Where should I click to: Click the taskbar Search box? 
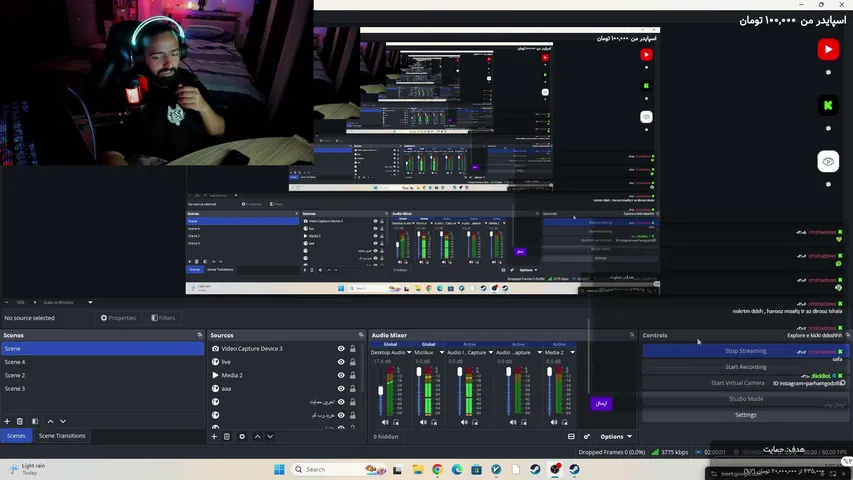(x=338, y=470)
